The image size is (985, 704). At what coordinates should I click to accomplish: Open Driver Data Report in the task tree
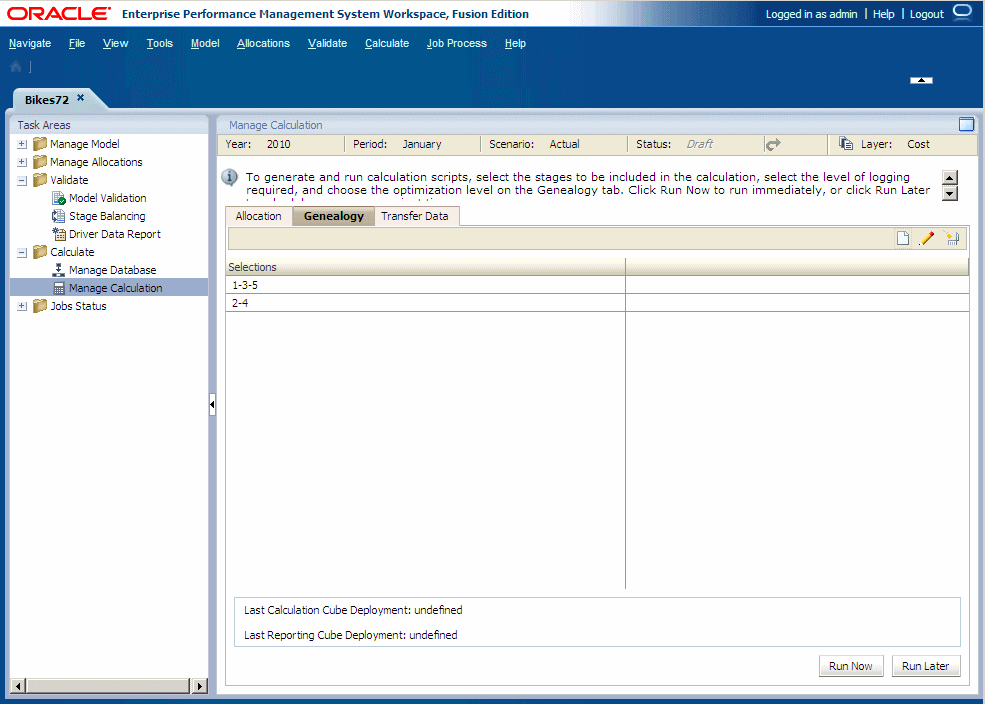[x=115, y=234]
